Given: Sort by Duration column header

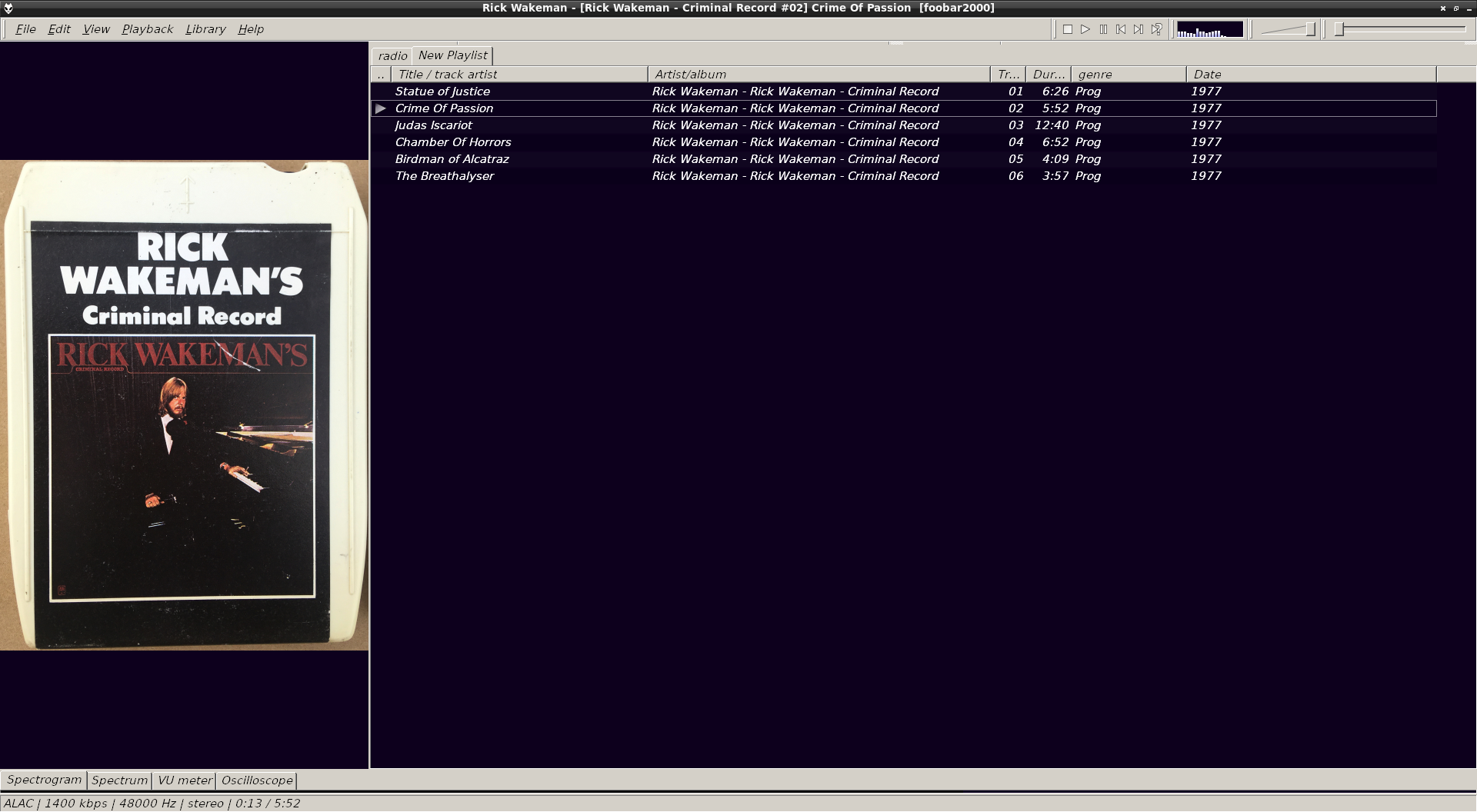Looking at the screenshot, I should [x=1049, y=75].
